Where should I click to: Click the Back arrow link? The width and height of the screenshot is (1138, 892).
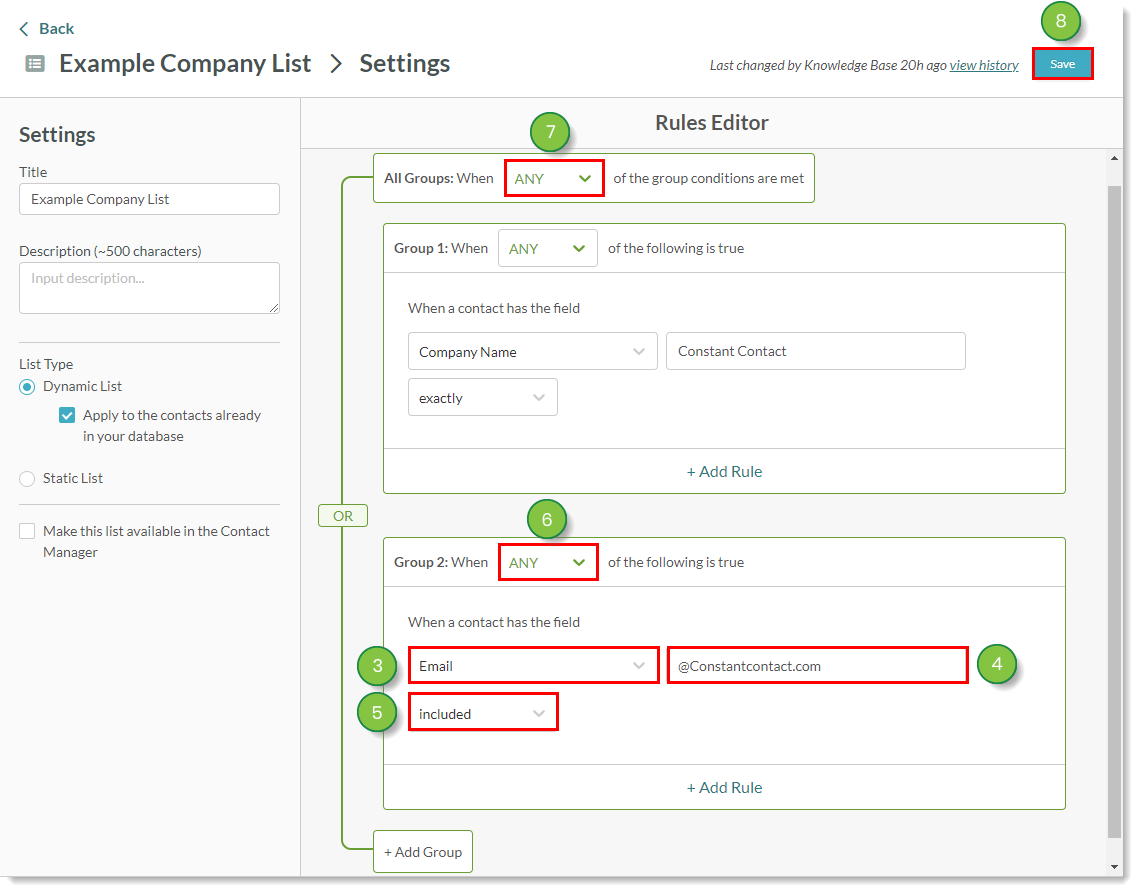(x=47, y=29)
